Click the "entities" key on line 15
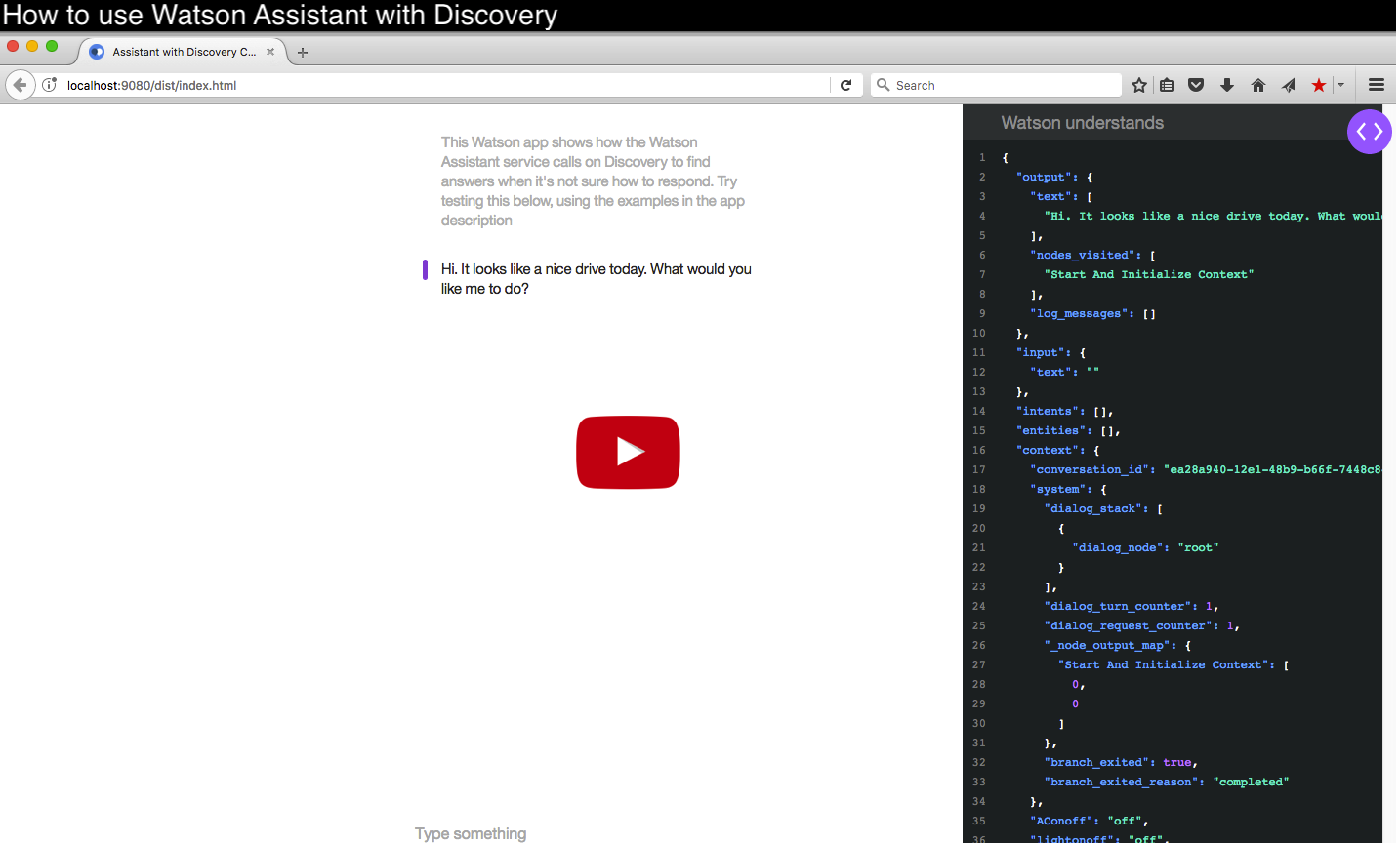This screenshot has height=844, width=1400. (x=1051, y=430)
